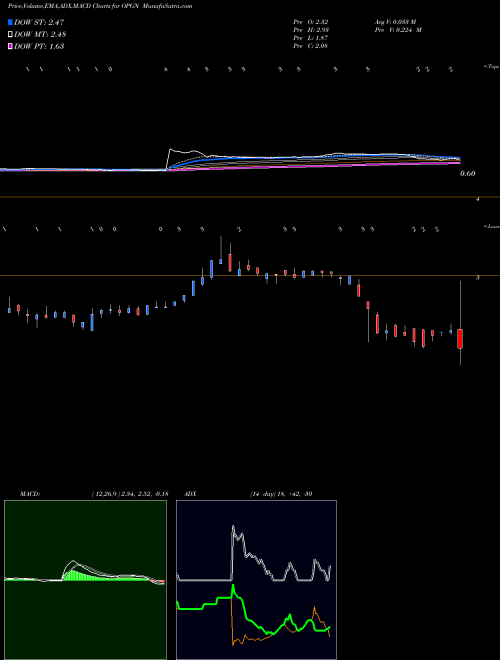Click the ADX indicator chart panel
Viewport: 500px width, 660px height.
tap(256, 580)
